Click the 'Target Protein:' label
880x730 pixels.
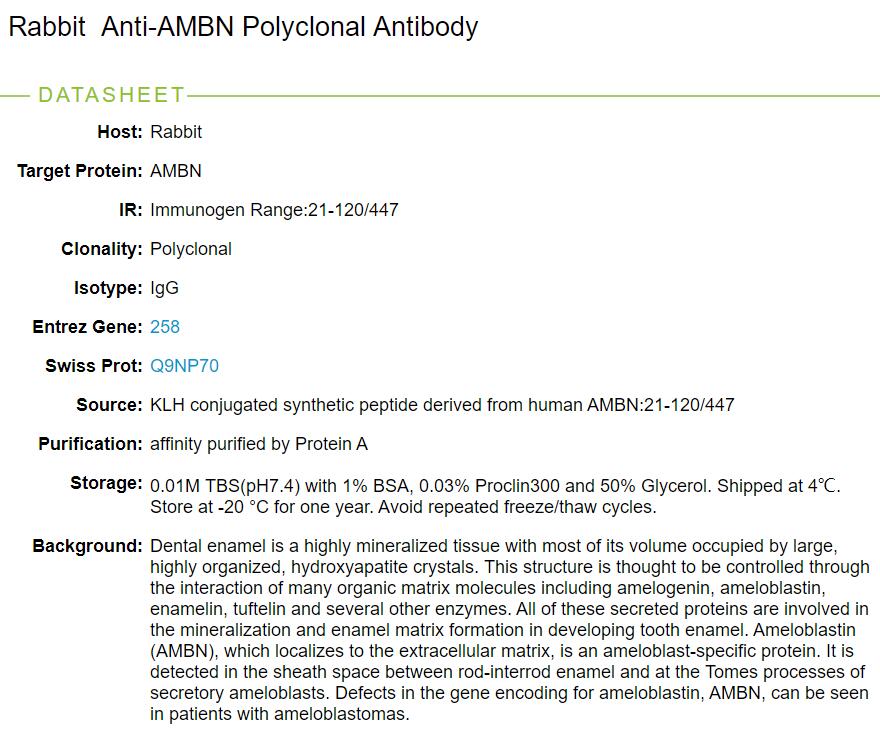coord(80,171)
